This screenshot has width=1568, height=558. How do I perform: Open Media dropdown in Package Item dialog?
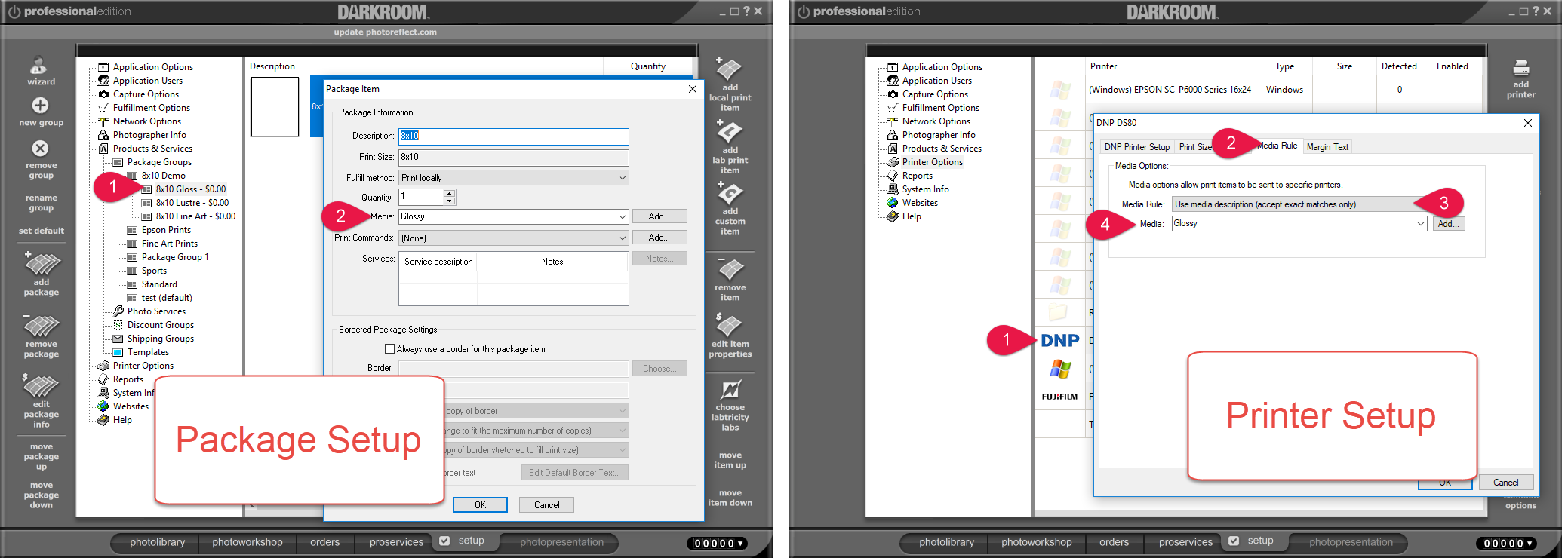point(622,217)
